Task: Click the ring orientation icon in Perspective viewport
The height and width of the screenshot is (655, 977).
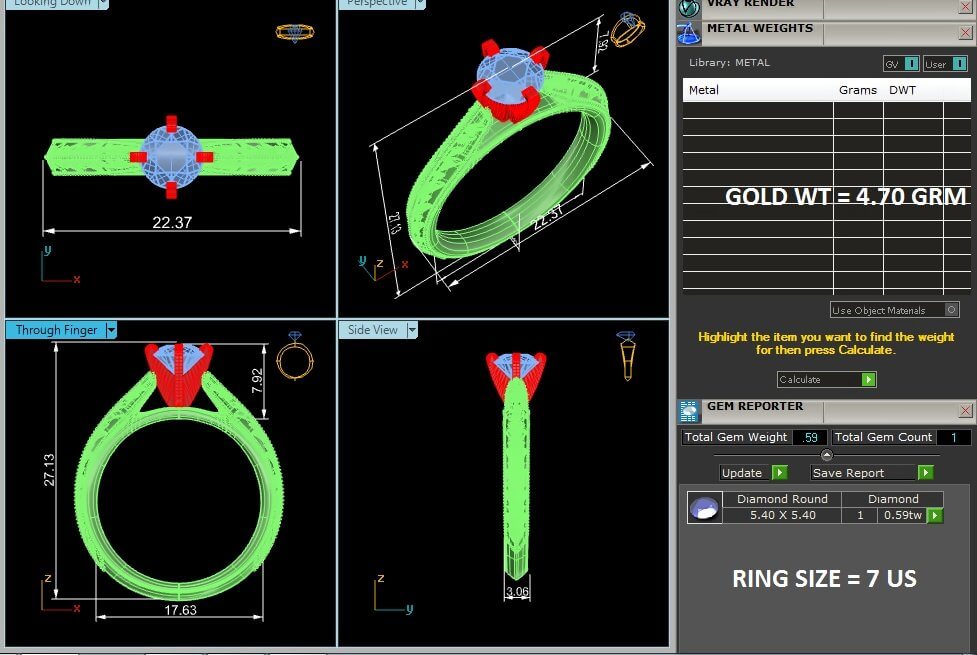Action: [628, 29]
